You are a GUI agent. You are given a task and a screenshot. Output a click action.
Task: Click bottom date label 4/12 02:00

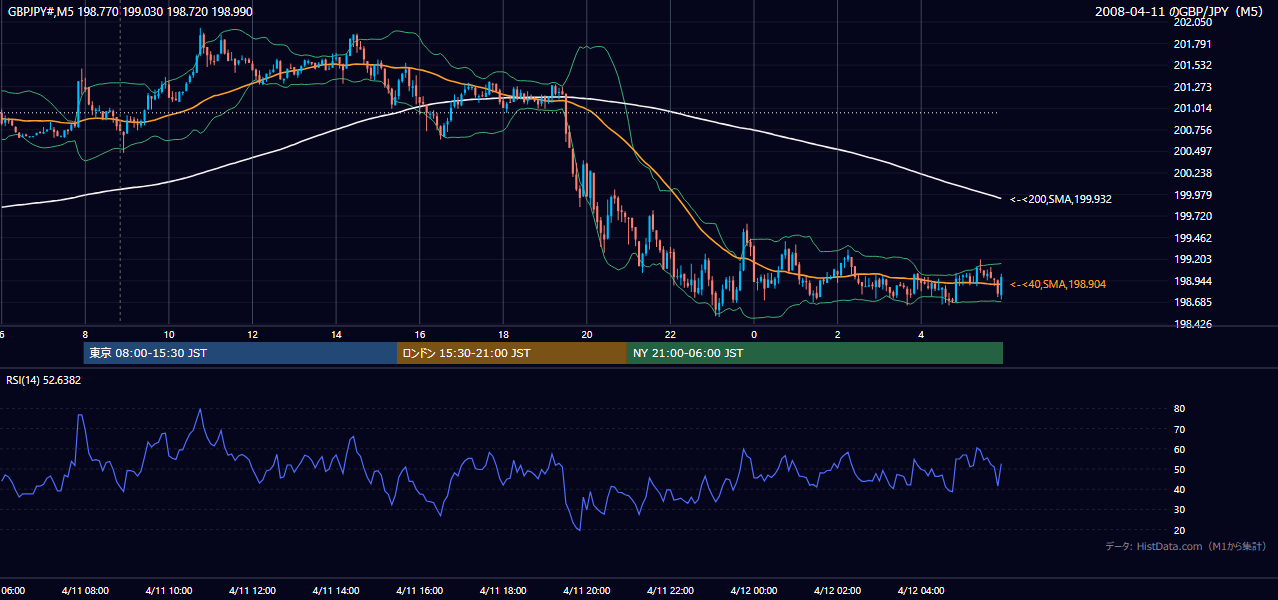coord(837,590)
